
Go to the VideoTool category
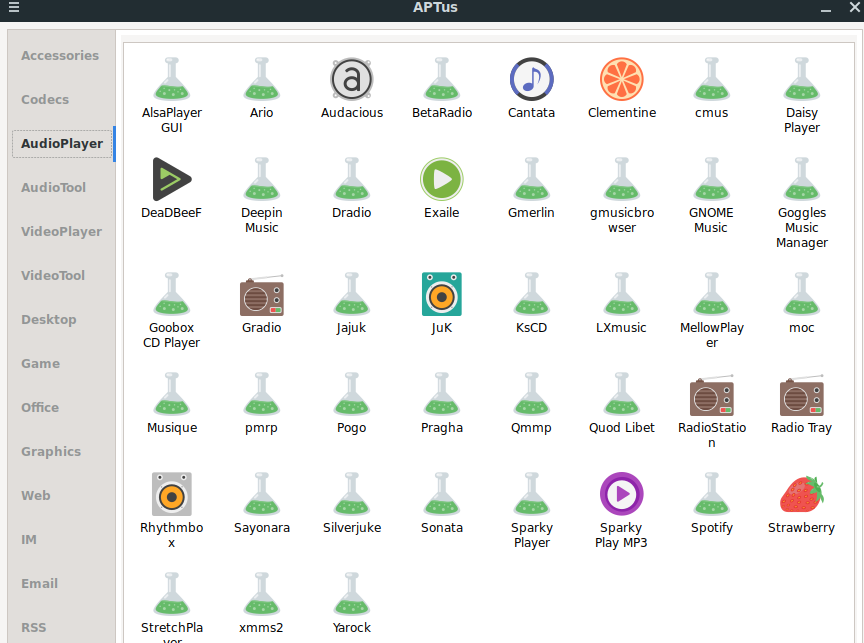tap(53, 275)
